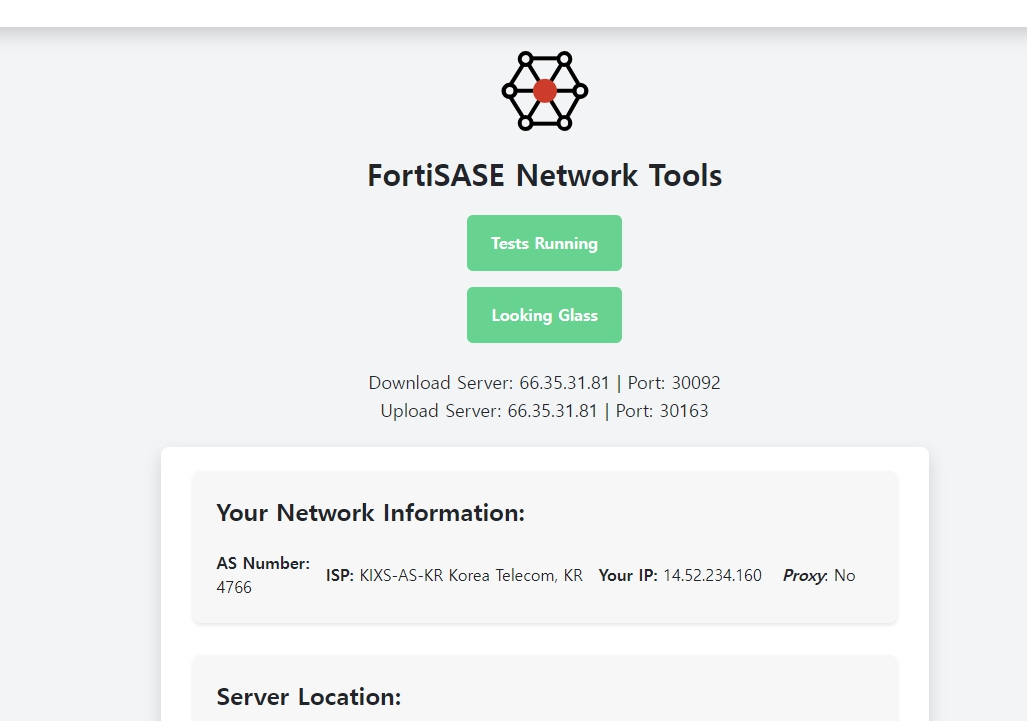Click the FortiSASE network hexagon logo
Screen dimensions: 1027x721
click(x=544, y=91)
